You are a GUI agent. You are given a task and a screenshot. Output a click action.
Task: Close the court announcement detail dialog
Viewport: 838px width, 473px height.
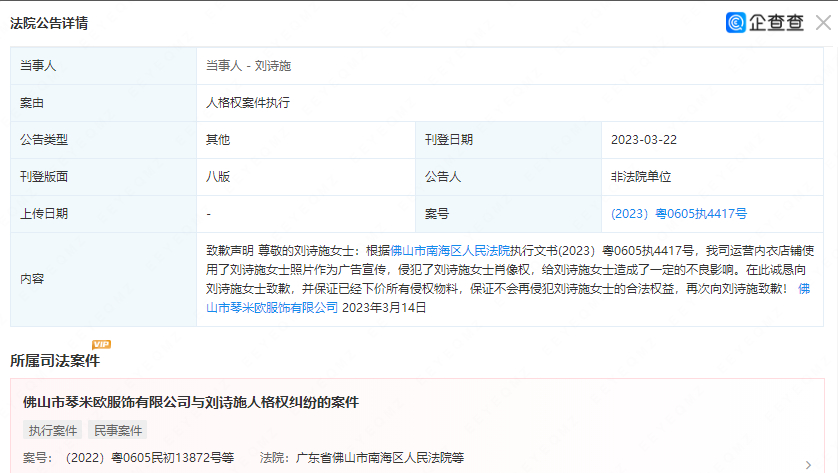pyautogui.click(x=823, y=23)
